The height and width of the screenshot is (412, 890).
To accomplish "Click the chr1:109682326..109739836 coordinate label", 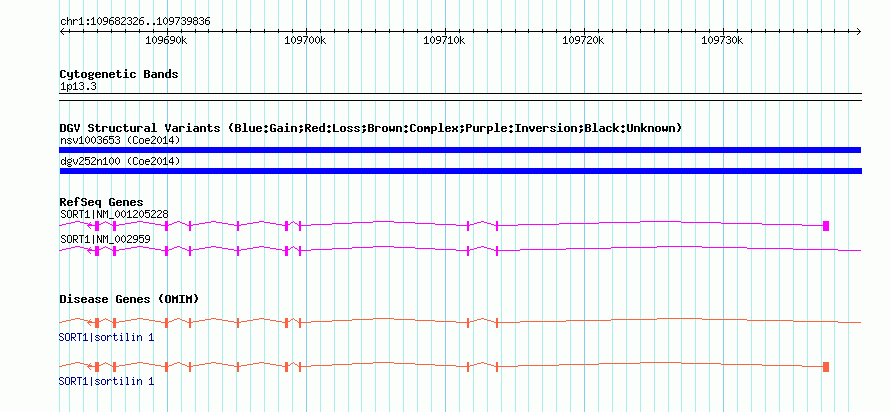I will tap(135, 22).
